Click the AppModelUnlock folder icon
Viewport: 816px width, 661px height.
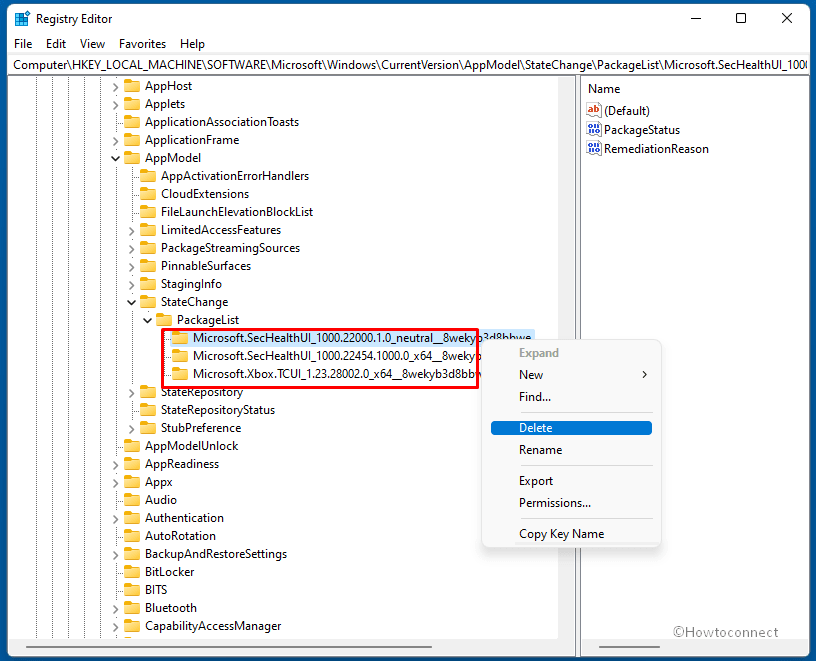click(x=132, y=446)
